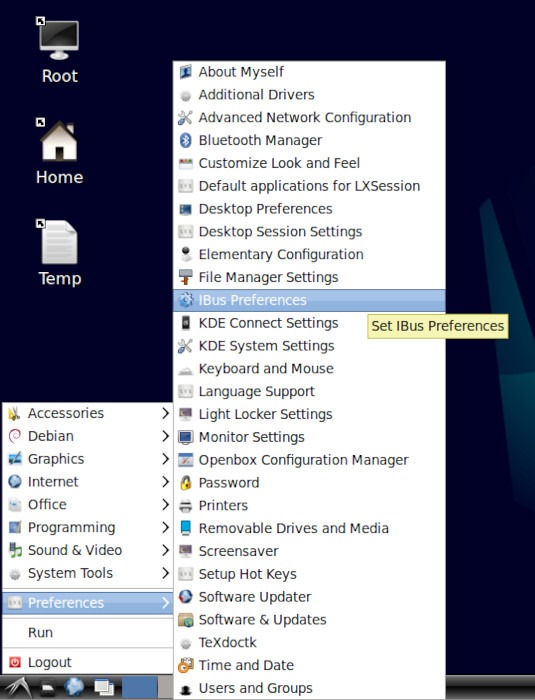
Task: Click the Monitor Settings screen icon
Action: (185, 437)
